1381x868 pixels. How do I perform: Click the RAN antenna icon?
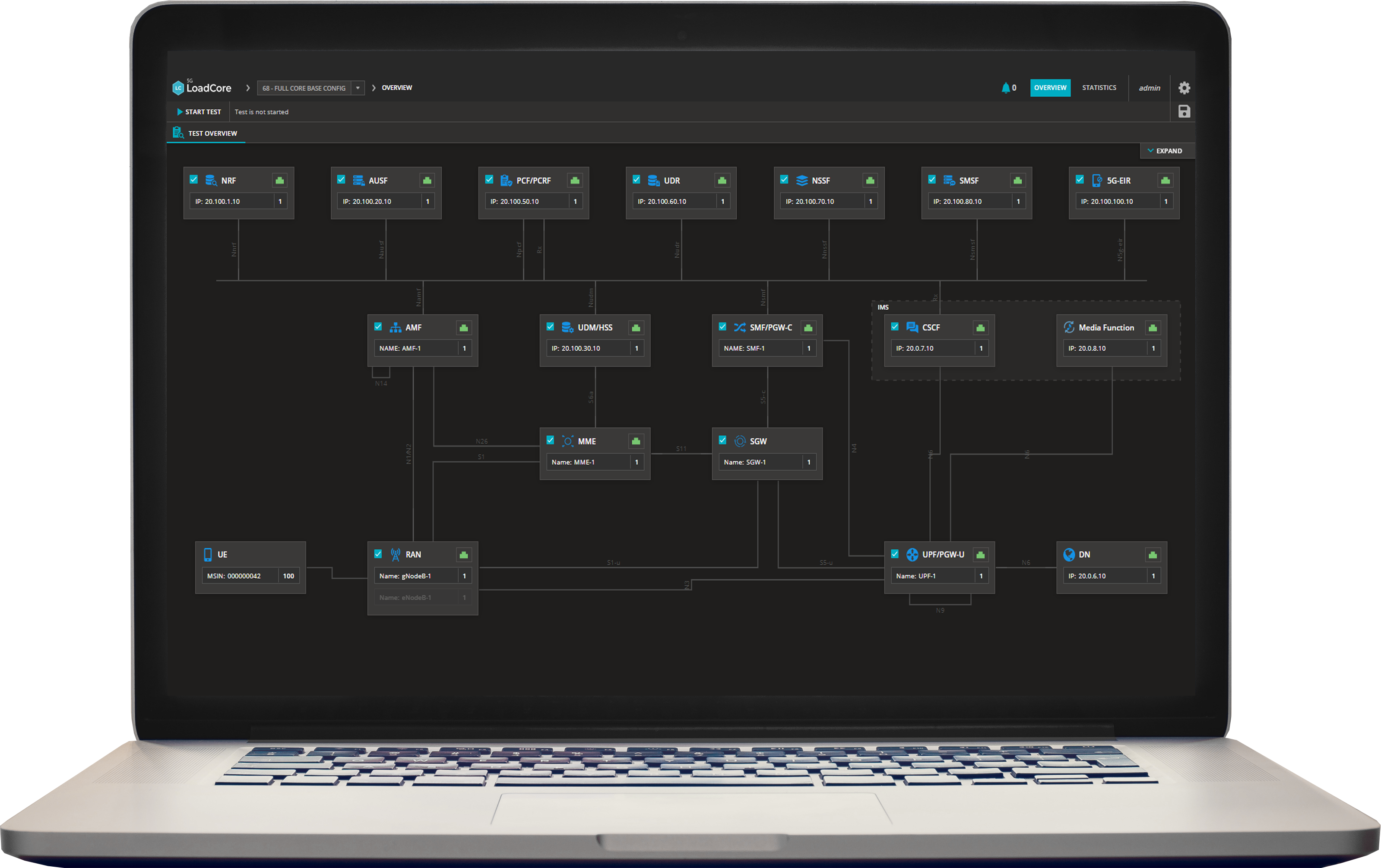tap(395, 554)
